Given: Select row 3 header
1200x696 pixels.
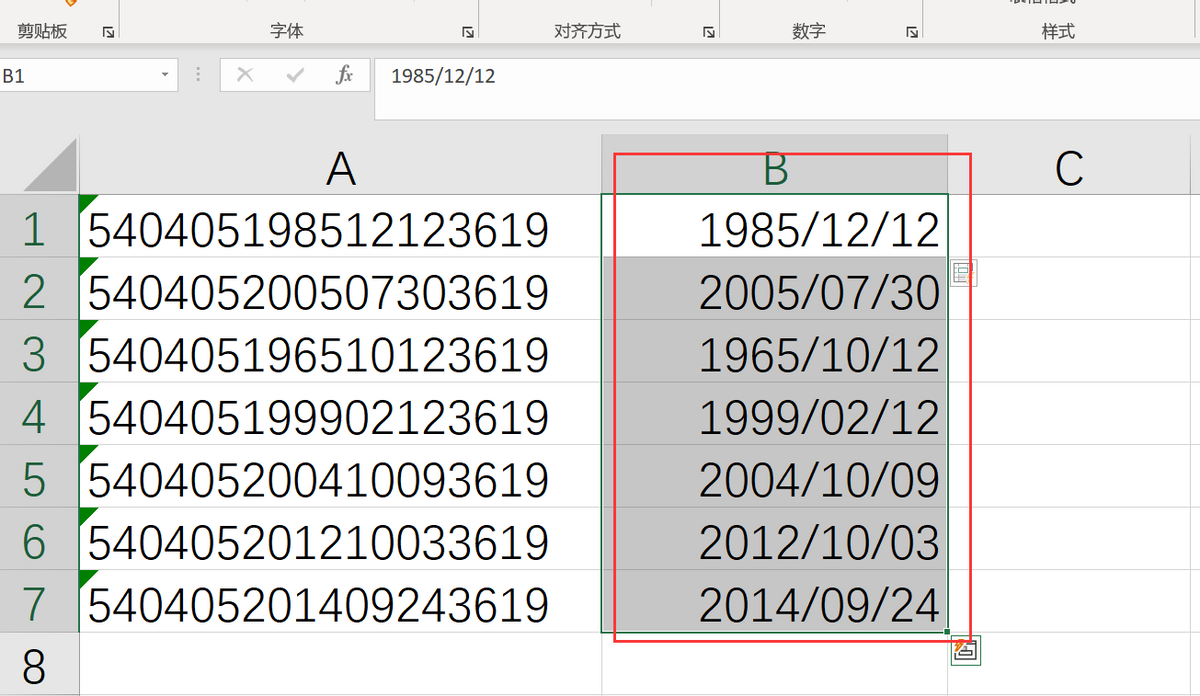Looking at the screenshot, I should [39, 351].
